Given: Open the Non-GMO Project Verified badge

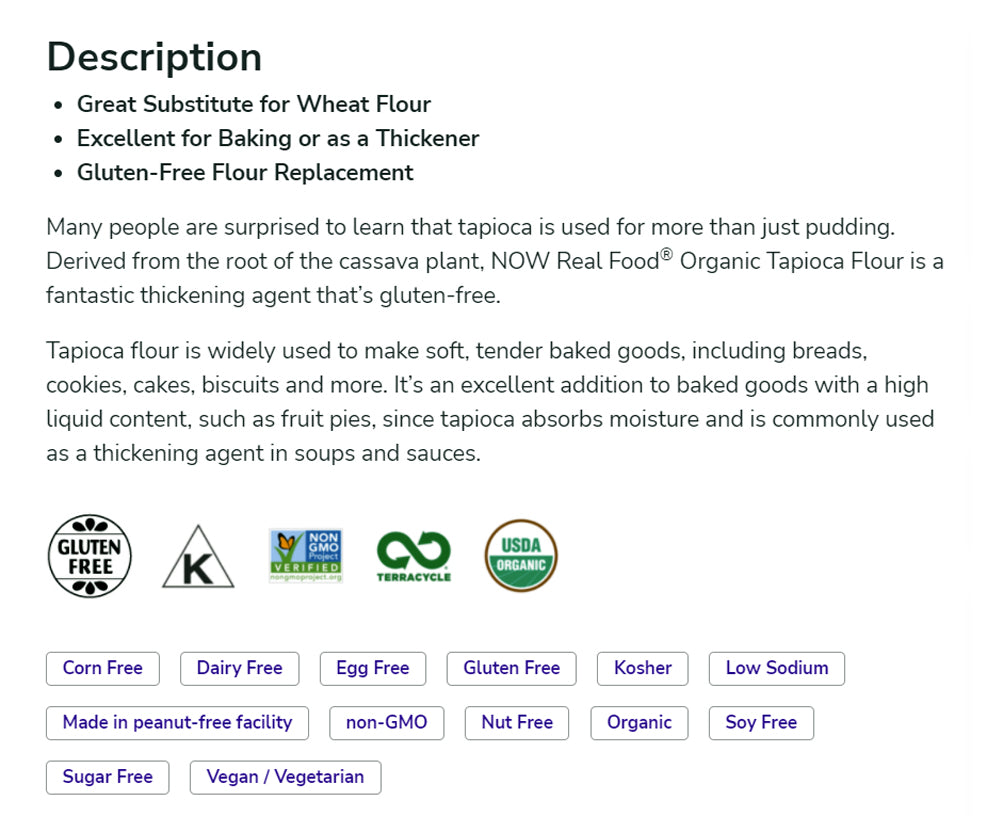Looking at the screenshot, I should (306, 556).
